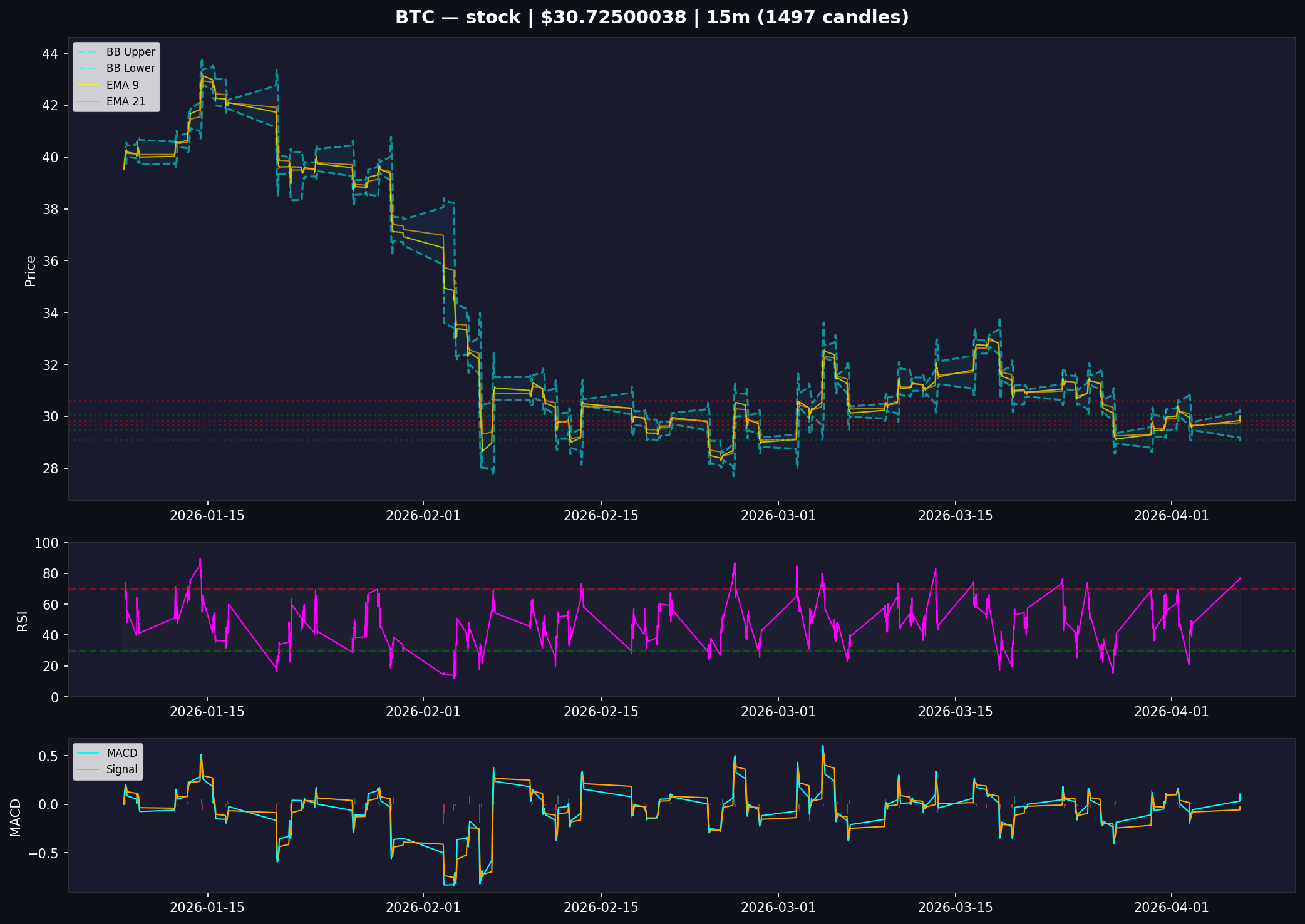Click the MACD legend entry
Image resolution: width=1305 pixels, height=924 pixels.
coord(108,753)
